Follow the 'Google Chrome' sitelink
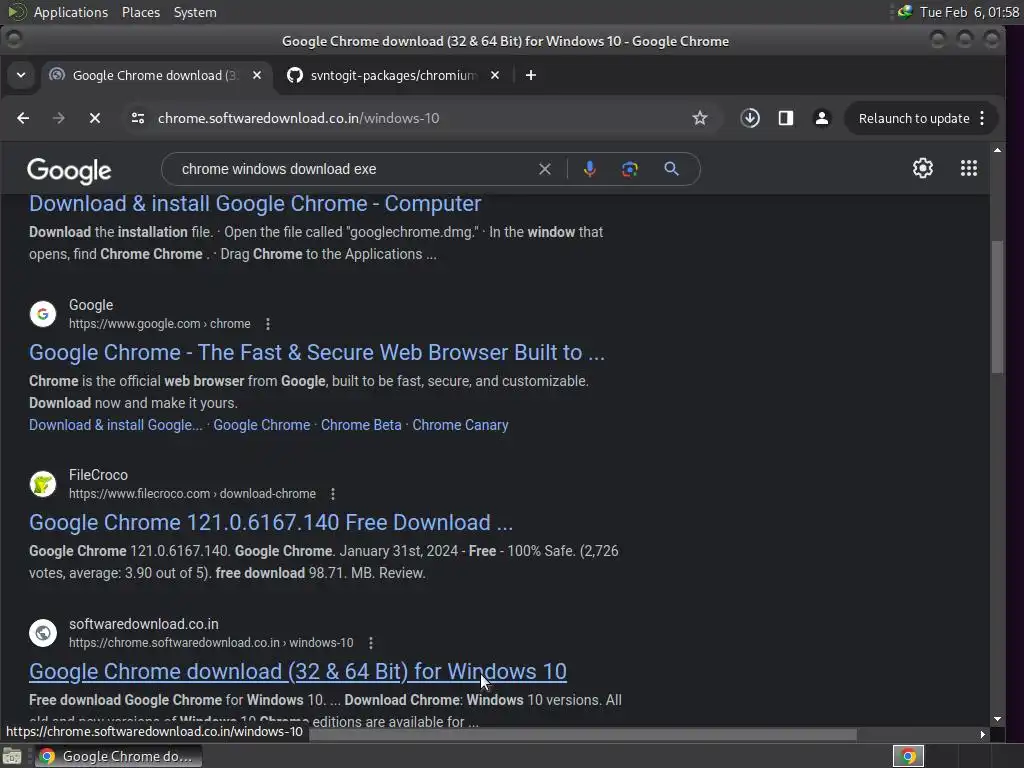The width and height of the screenshot is (1024, 768). coord(262,425)
